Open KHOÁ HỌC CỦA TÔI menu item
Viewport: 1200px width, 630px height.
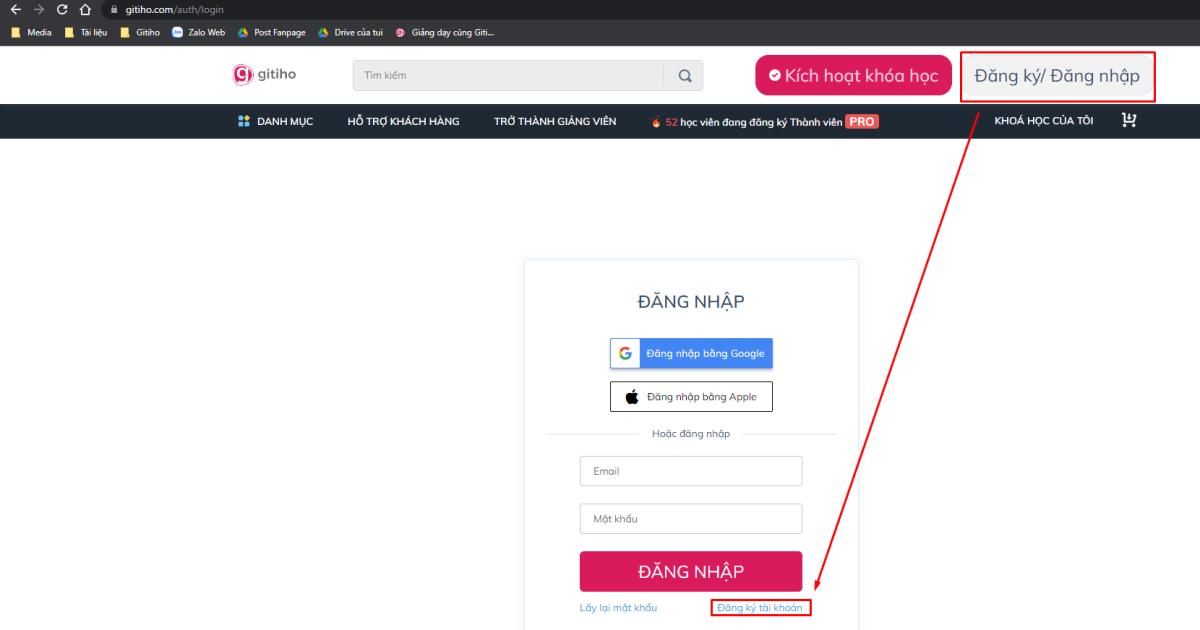click(1043, 121)
